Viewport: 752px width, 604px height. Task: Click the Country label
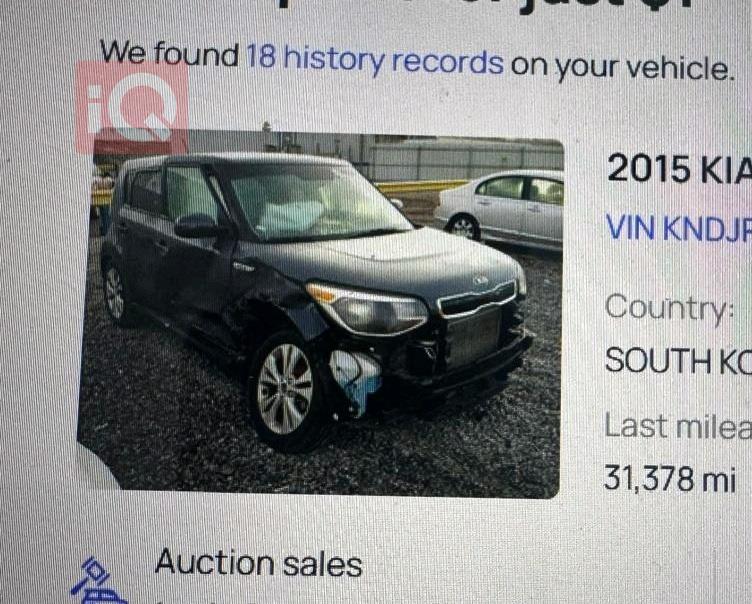click(670, 308)
